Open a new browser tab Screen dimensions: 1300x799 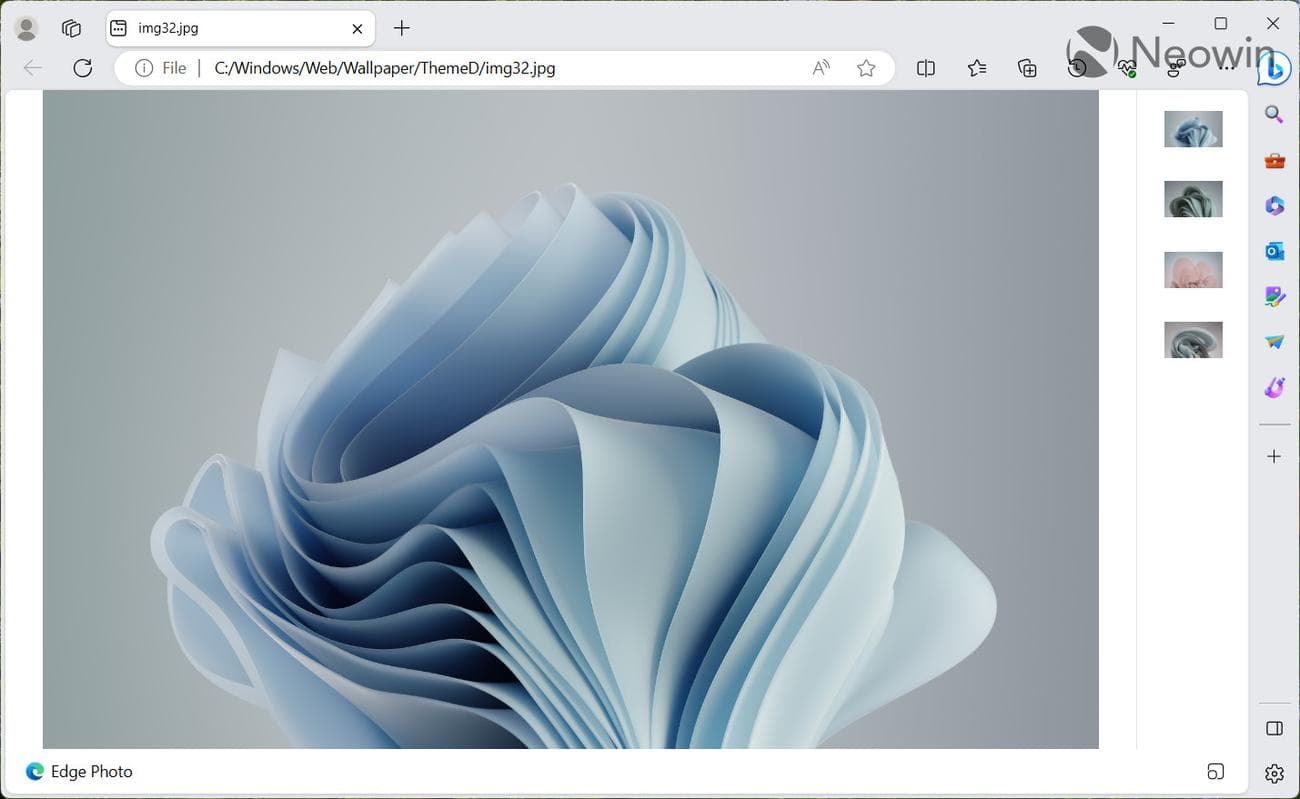[401, 28]
